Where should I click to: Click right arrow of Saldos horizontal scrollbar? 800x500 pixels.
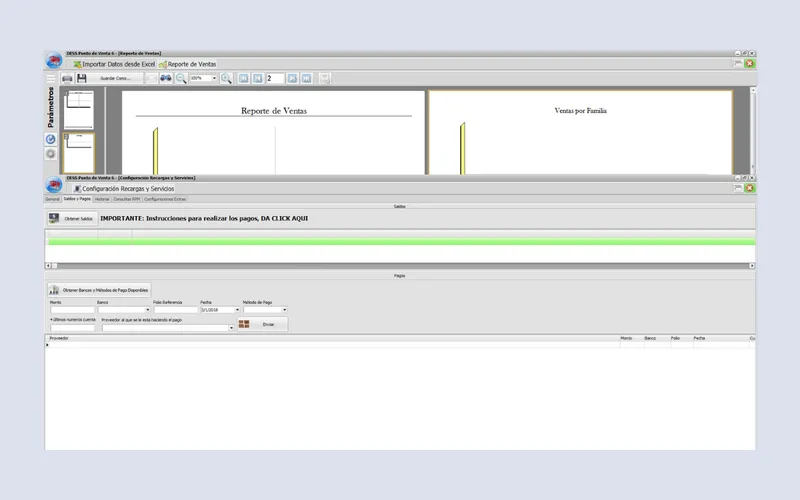(752, 266)
